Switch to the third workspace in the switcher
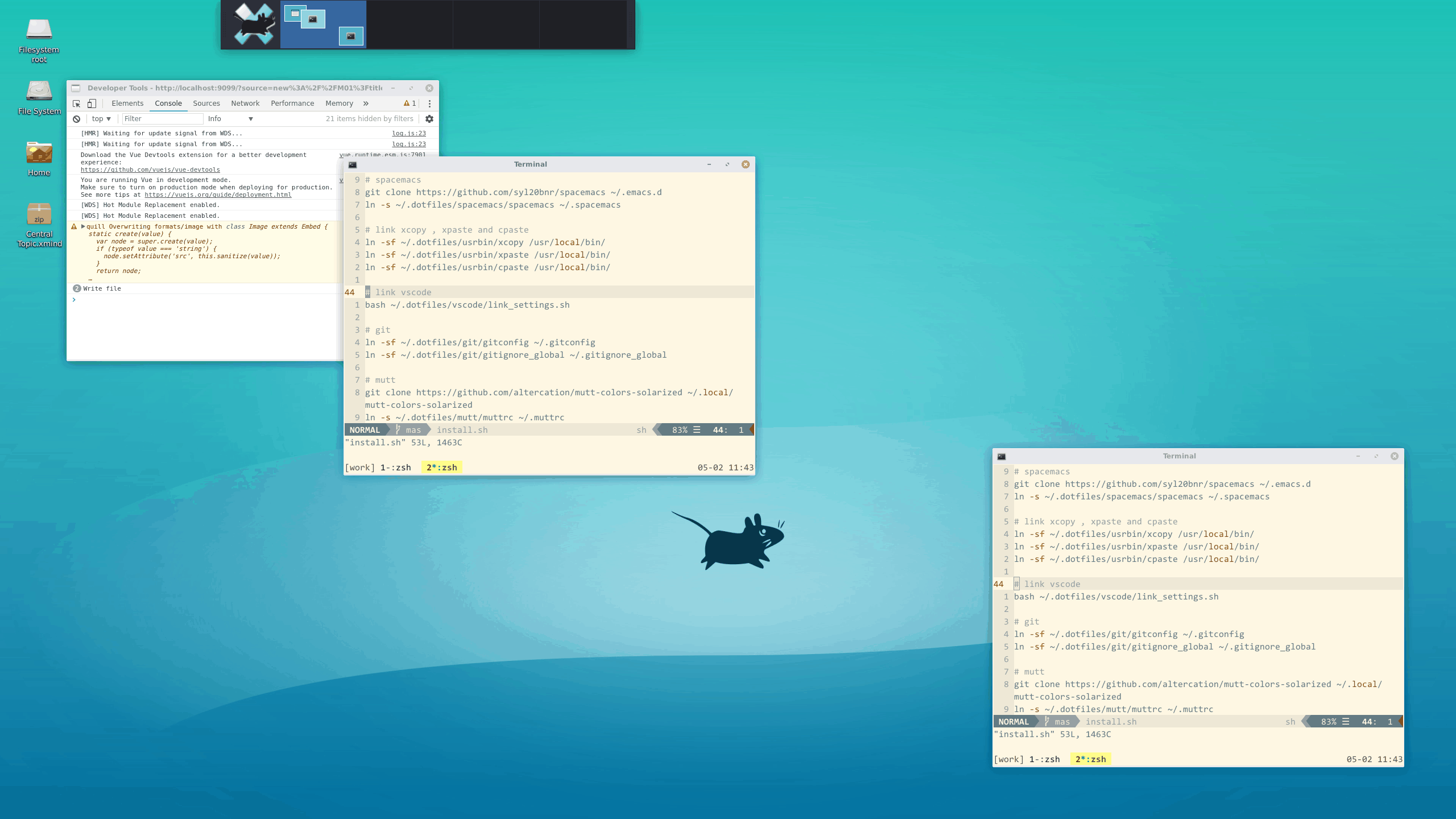 tap(496, 24)
